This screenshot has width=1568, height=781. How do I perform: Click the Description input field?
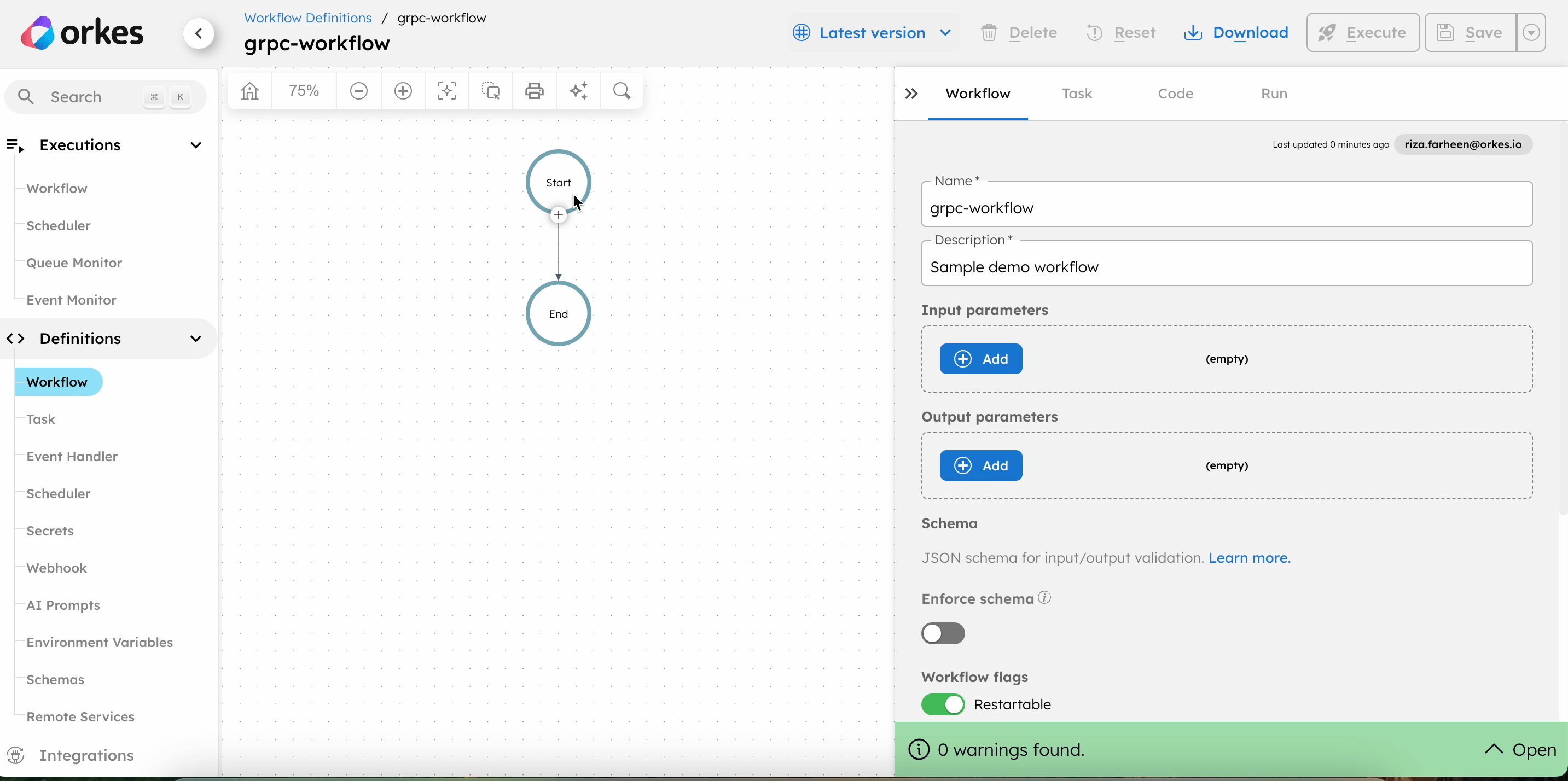[x=1227, y=264]
